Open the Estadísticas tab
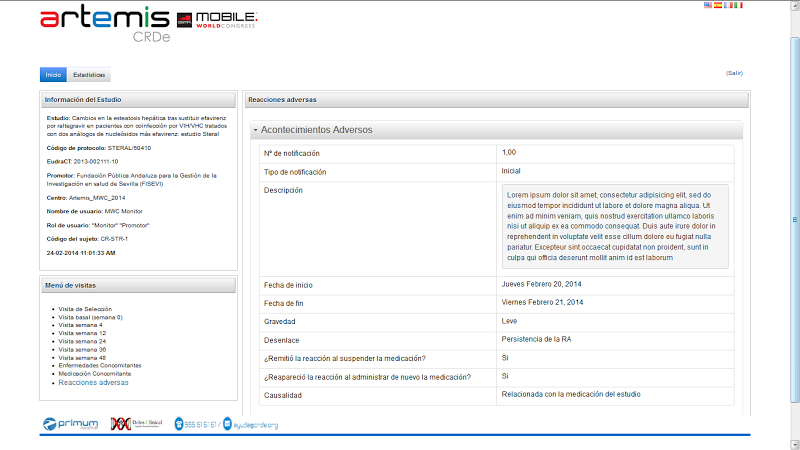Image resolution: width=800 pixels, height=450 pixels. point(89,74)
